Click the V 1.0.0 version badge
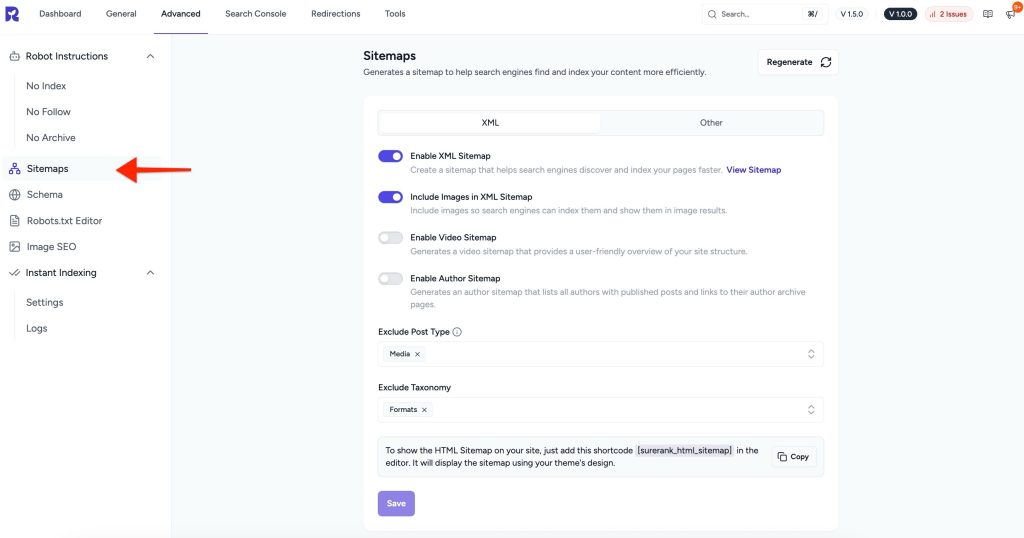 tap(900, 14)
